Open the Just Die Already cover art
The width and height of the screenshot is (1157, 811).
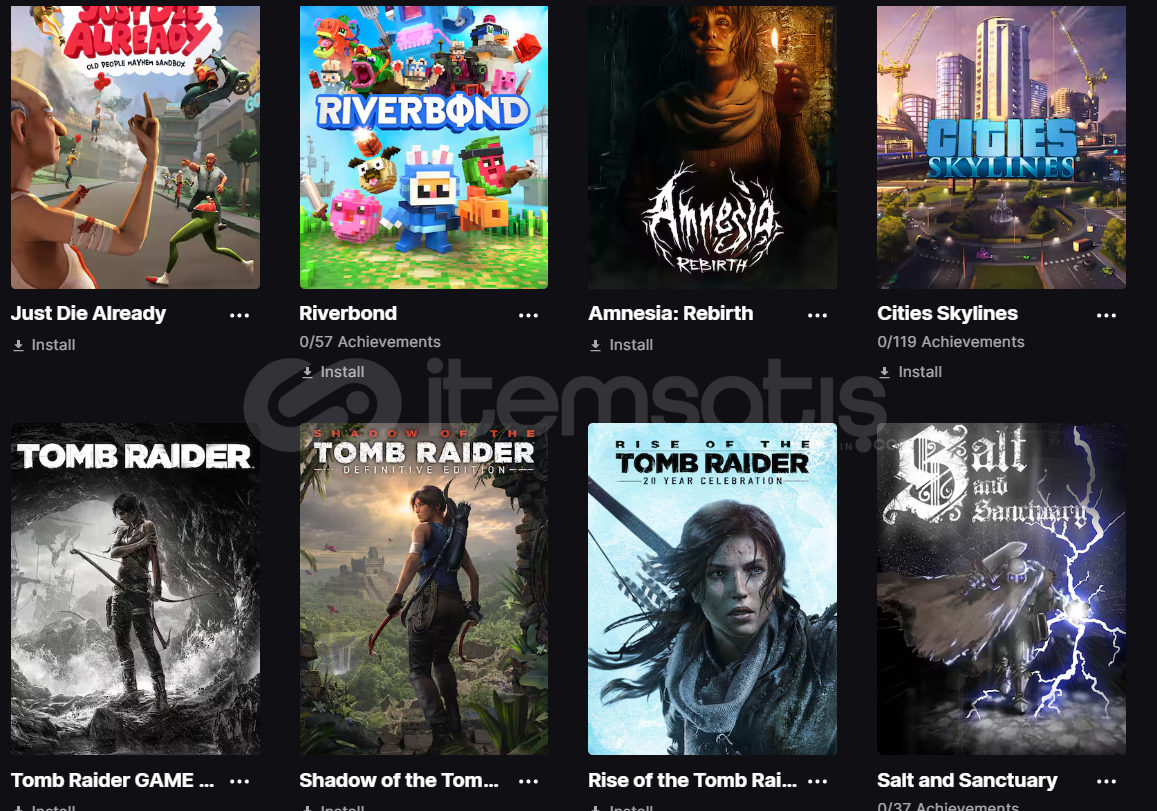[x=135, y=147]
